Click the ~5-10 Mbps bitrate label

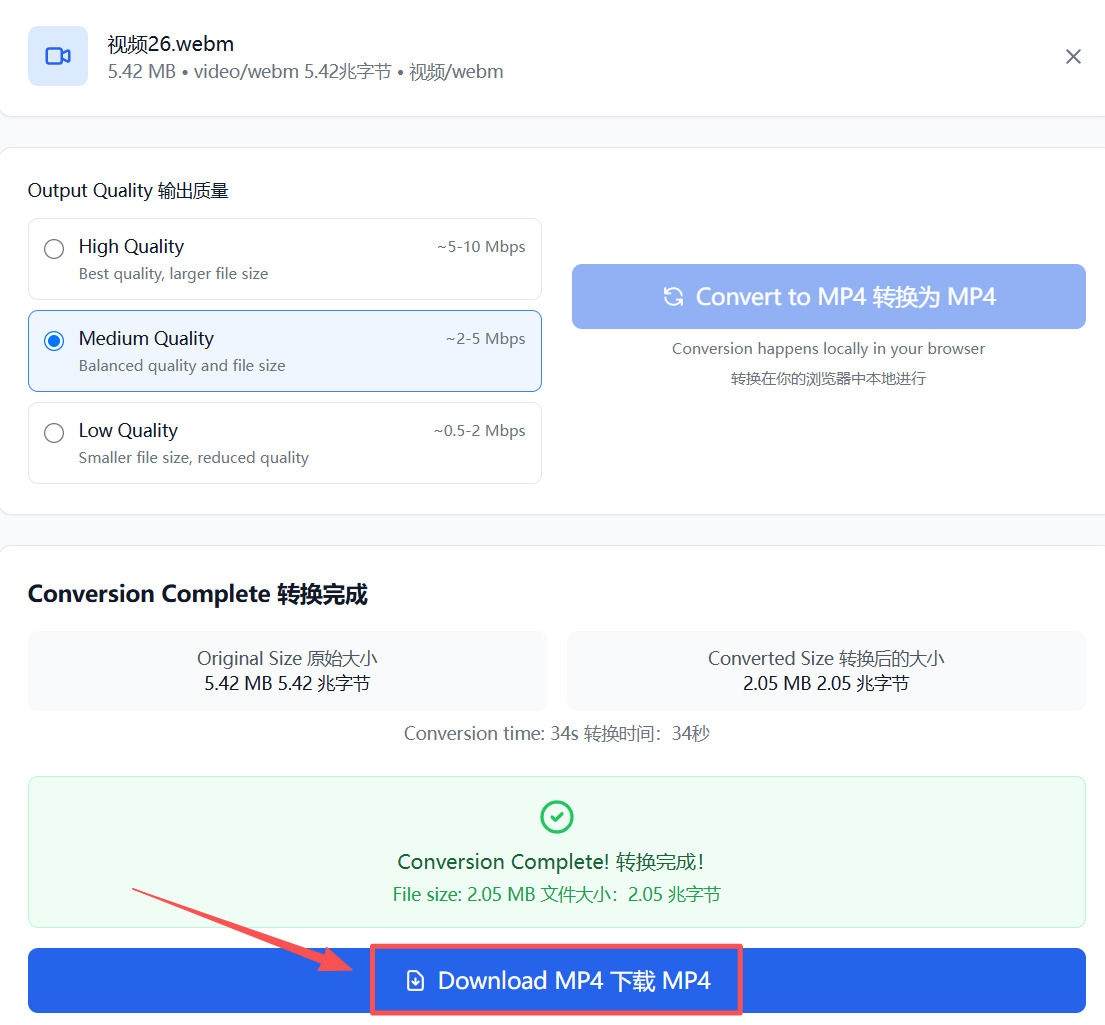481,247
